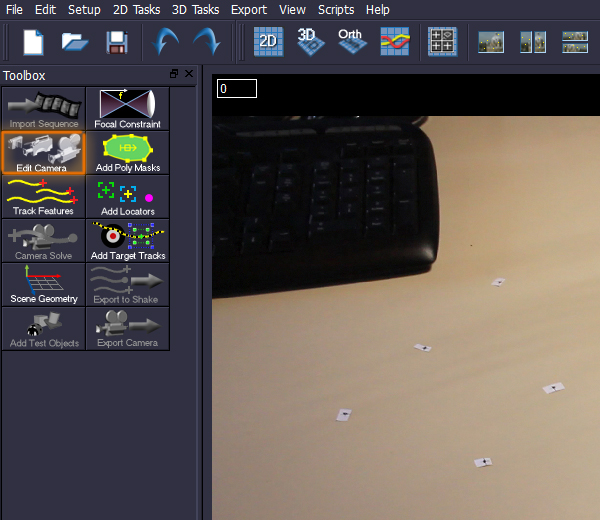The height and width of the screenshot is (520, 600).
Task: Open the Help menu
Action: 377,10
